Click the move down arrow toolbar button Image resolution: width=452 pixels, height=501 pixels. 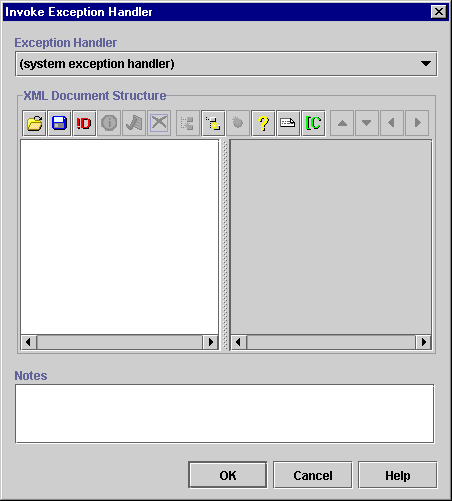coord(367,123)
